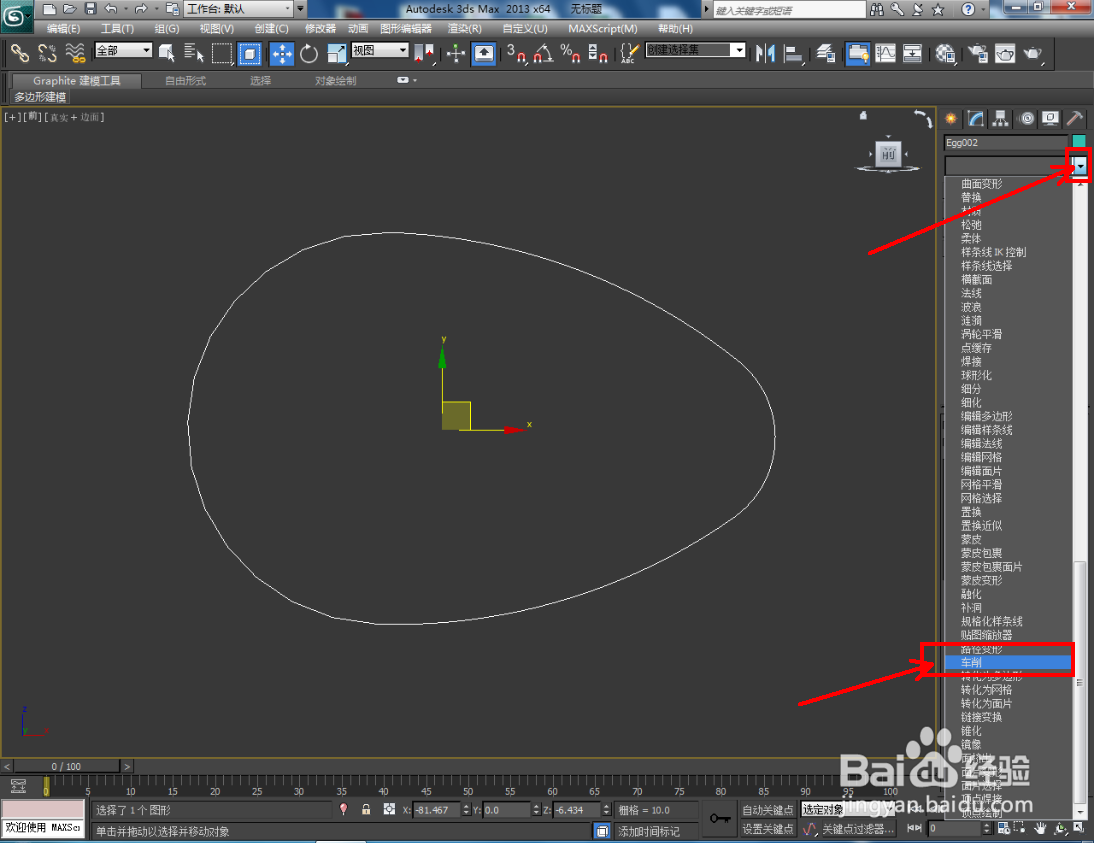Viewport: 1094px width, 843px height.
Task: Open the Manage Layers icon
Action: 826,53
